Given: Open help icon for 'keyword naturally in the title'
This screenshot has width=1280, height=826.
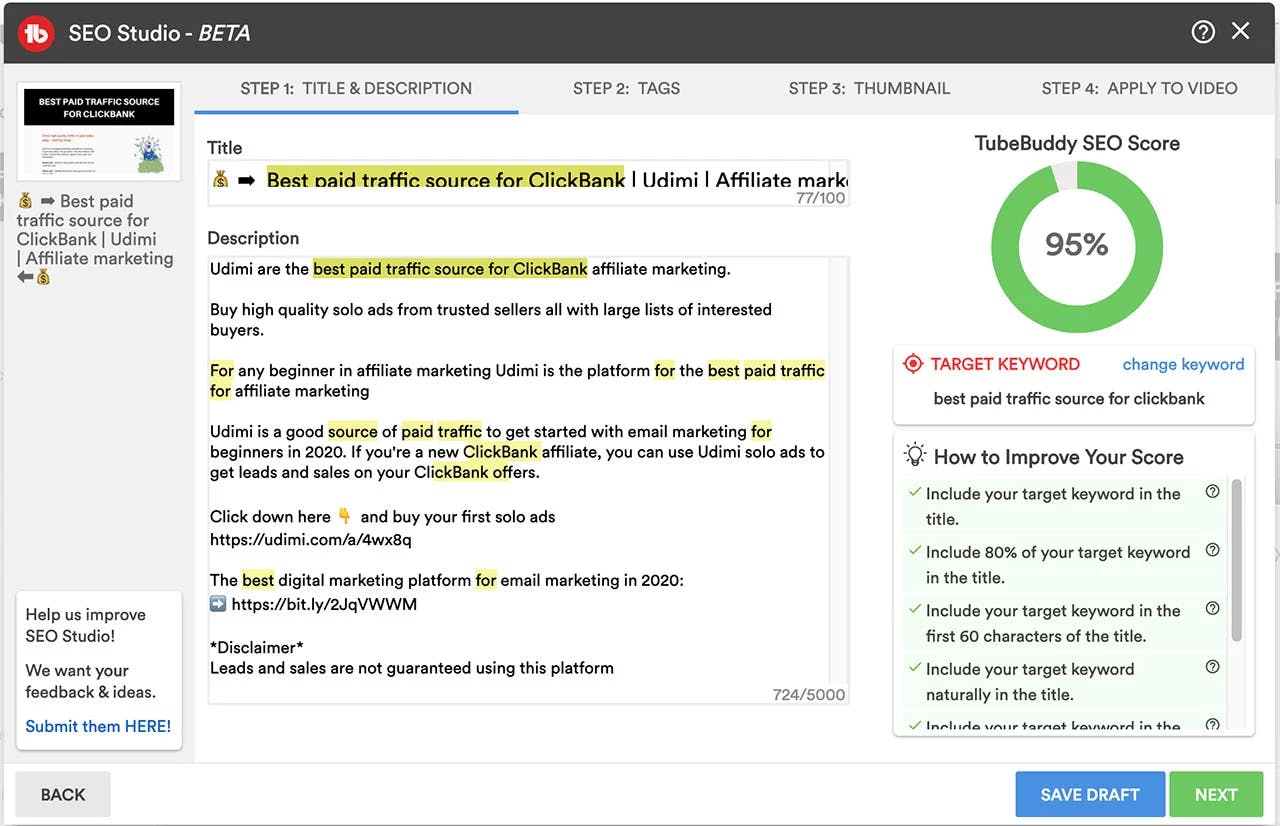Looking at the screenshot, I should pyautogui.click(x=1213, y=667).
